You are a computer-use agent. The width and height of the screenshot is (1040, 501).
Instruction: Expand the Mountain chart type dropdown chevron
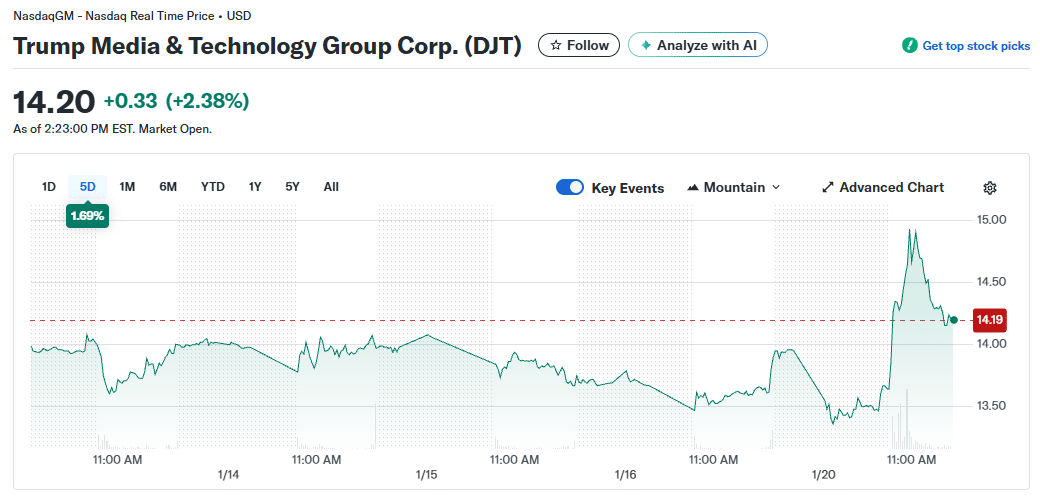click(776, 188)
